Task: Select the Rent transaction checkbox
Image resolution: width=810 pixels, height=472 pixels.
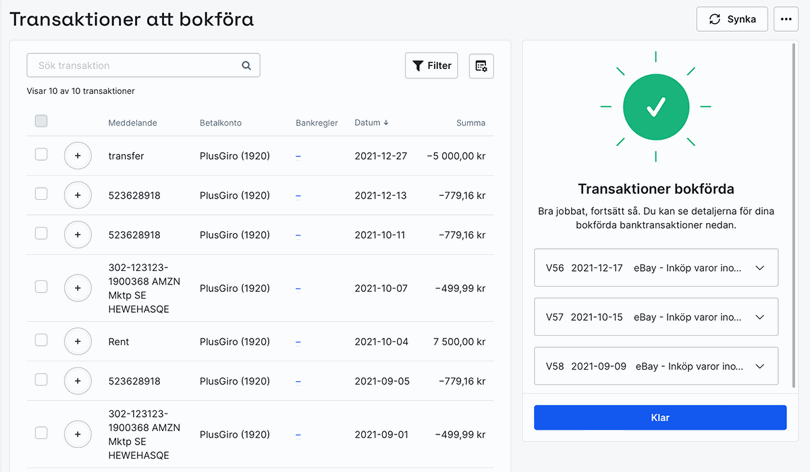Action: (41, 341)
